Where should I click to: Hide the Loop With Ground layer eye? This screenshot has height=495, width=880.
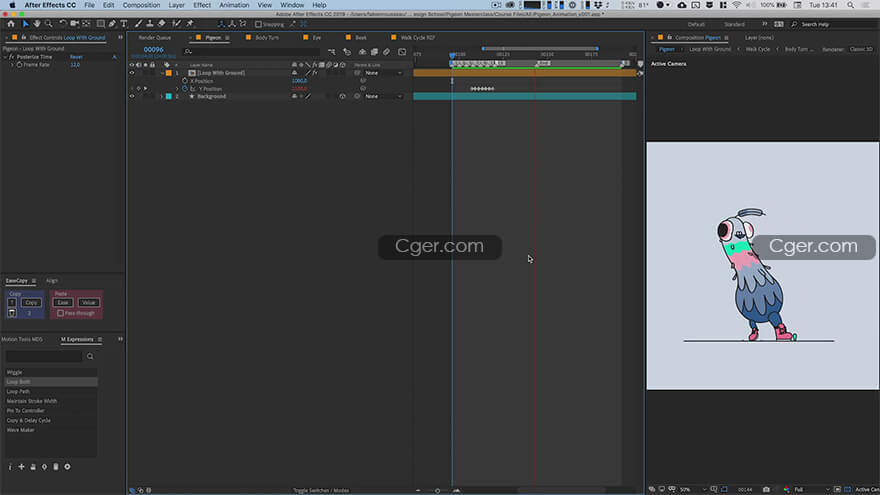132,73
